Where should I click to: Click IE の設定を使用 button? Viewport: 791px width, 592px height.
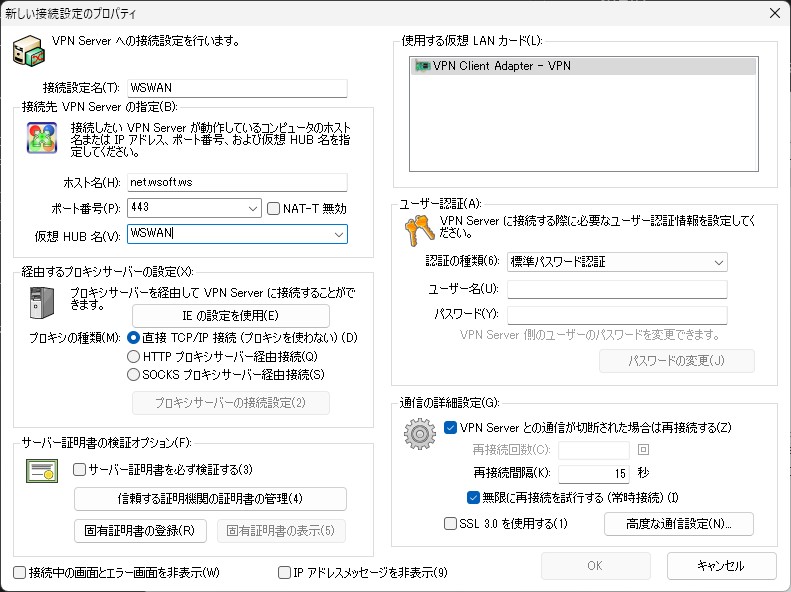pos(231,316)
